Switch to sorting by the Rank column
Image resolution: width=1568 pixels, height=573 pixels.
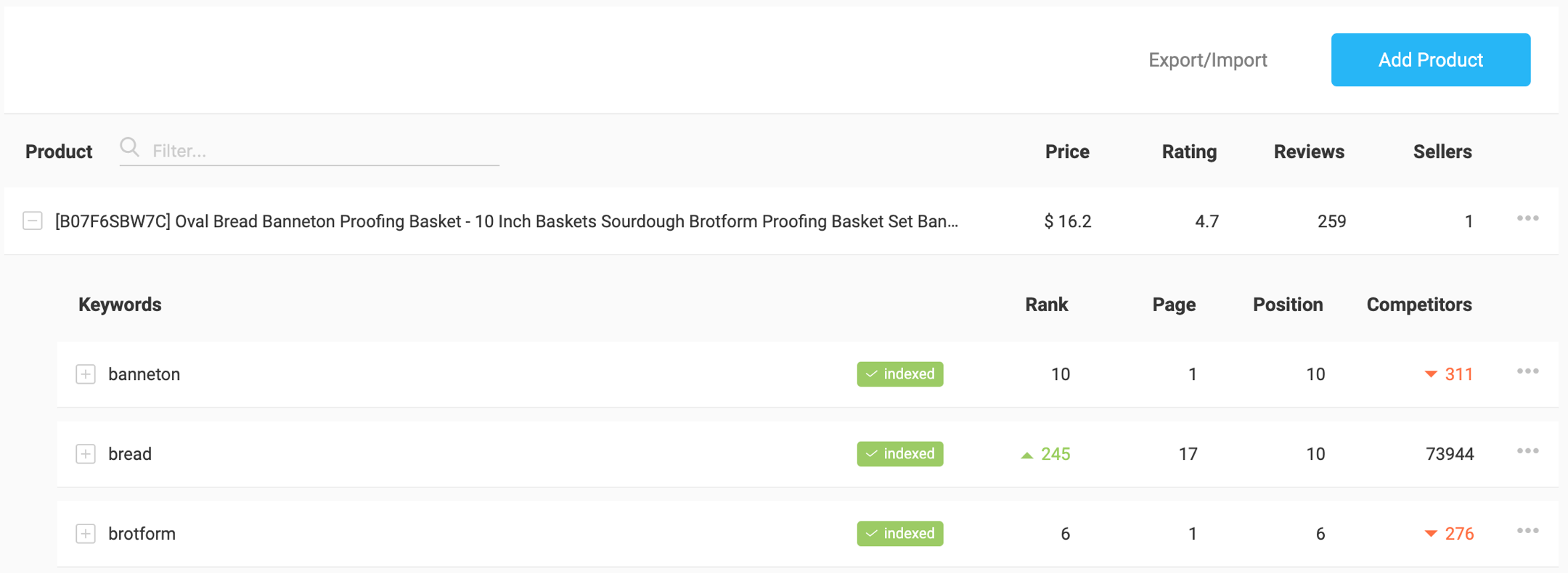[x=1046, y=305]
